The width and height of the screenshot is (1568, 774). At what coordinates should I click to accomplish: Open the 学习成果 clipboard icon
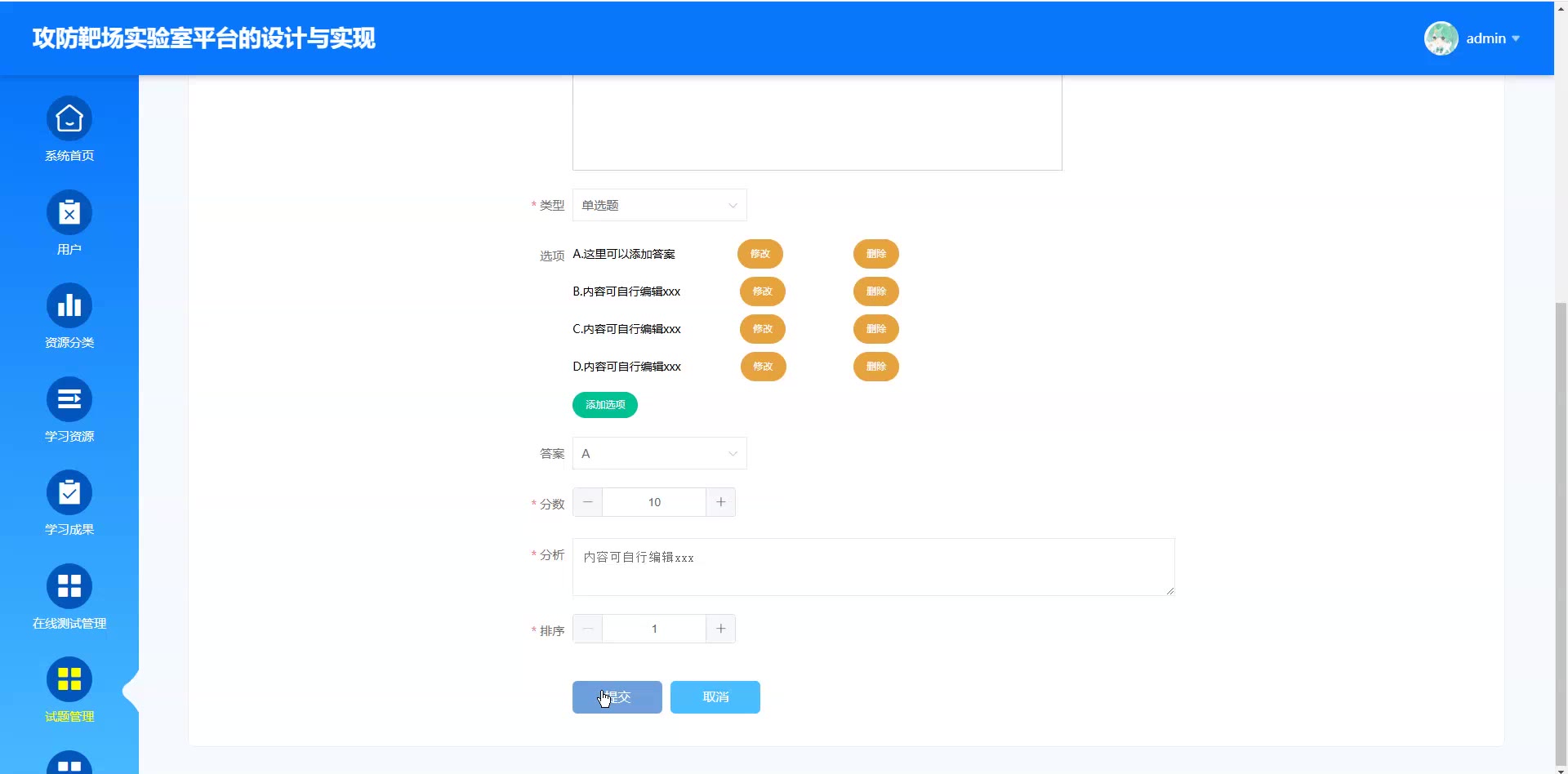(69, 493)
